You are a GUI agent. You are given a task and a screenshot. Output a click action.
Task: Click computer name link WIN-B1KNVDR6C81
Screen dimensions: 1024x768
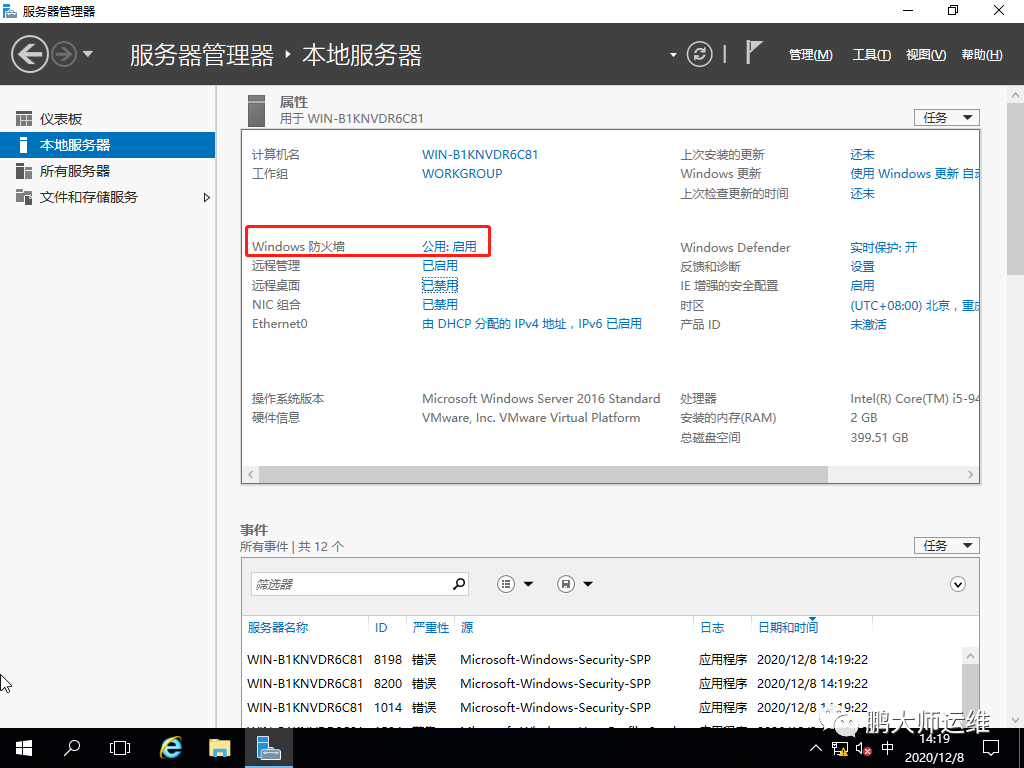(x=479, y=155)
